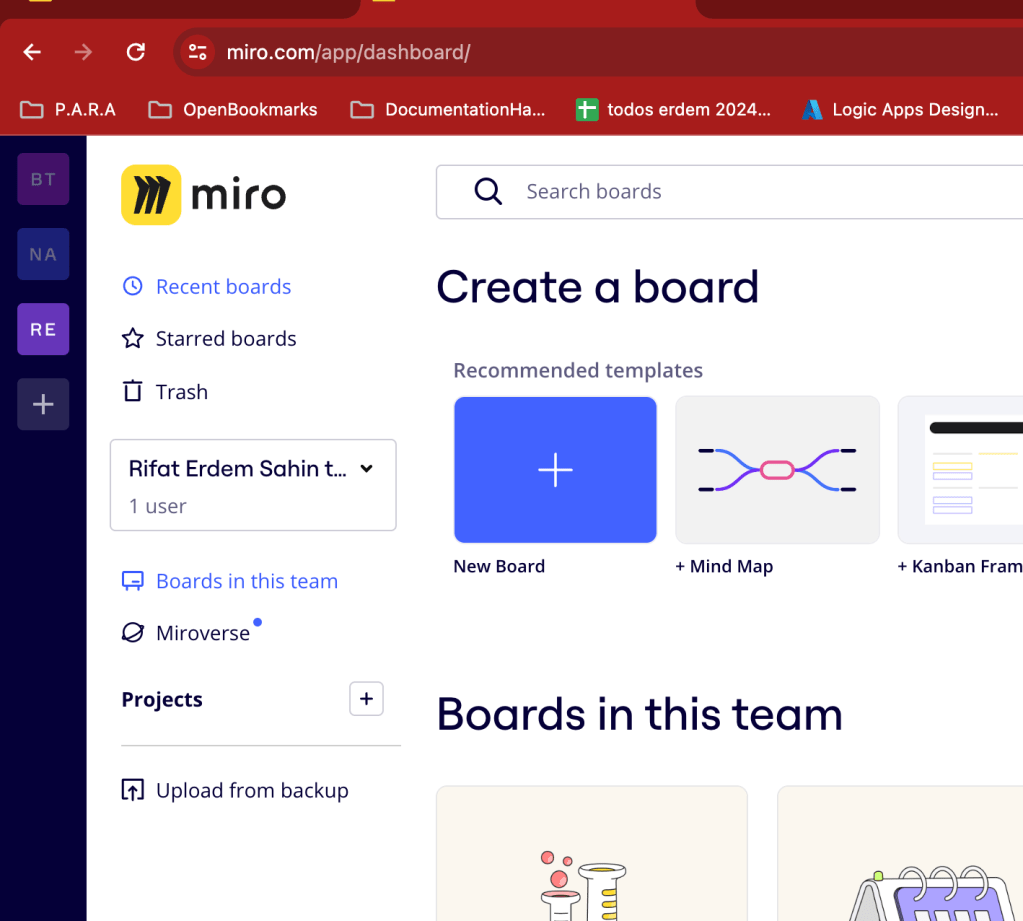1023x921 pixels.
Task: Open Boards in this team link
Action: pos(230,581)
